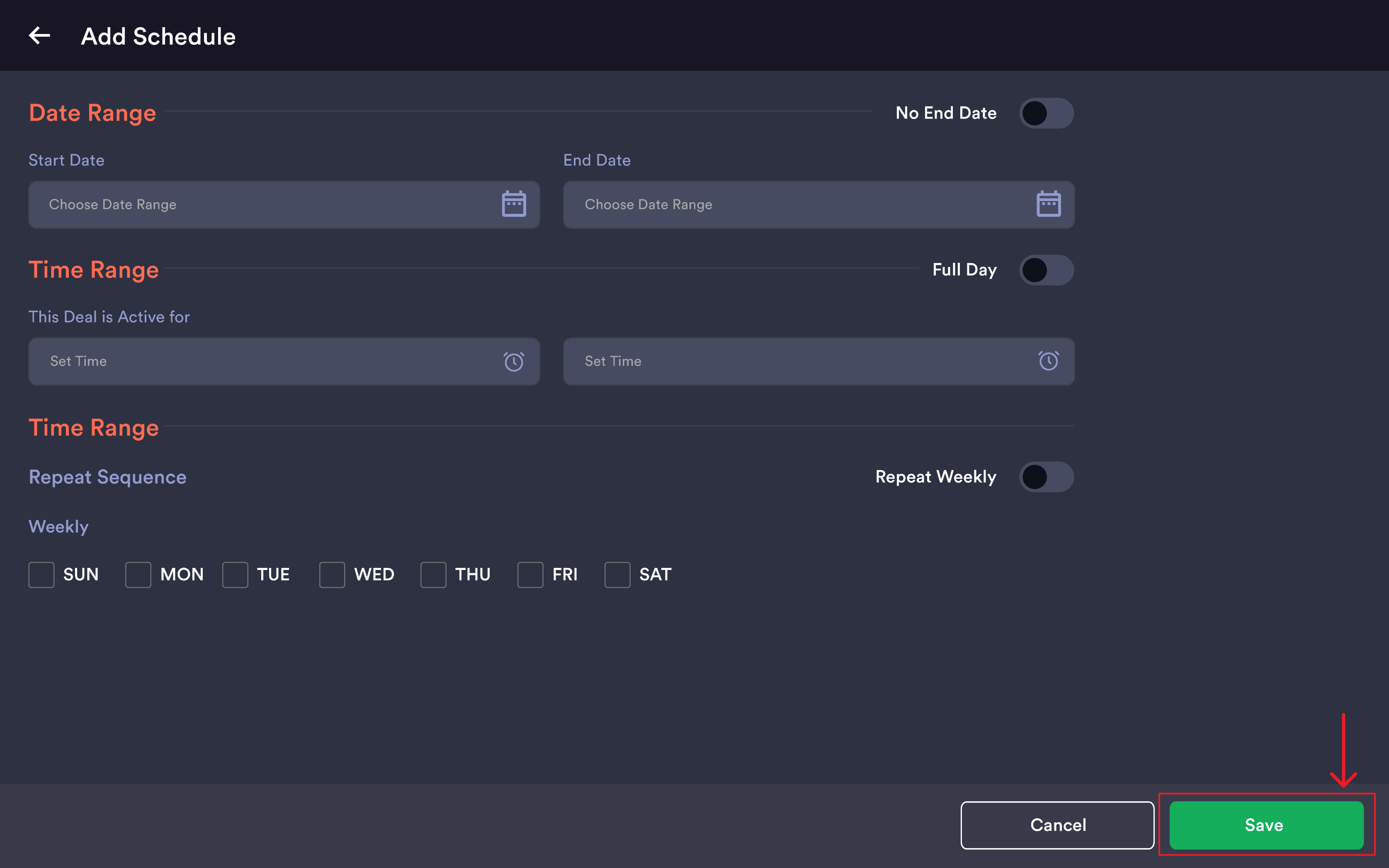
Task: Focus the first Set Time field
Action: click(284, 361)
